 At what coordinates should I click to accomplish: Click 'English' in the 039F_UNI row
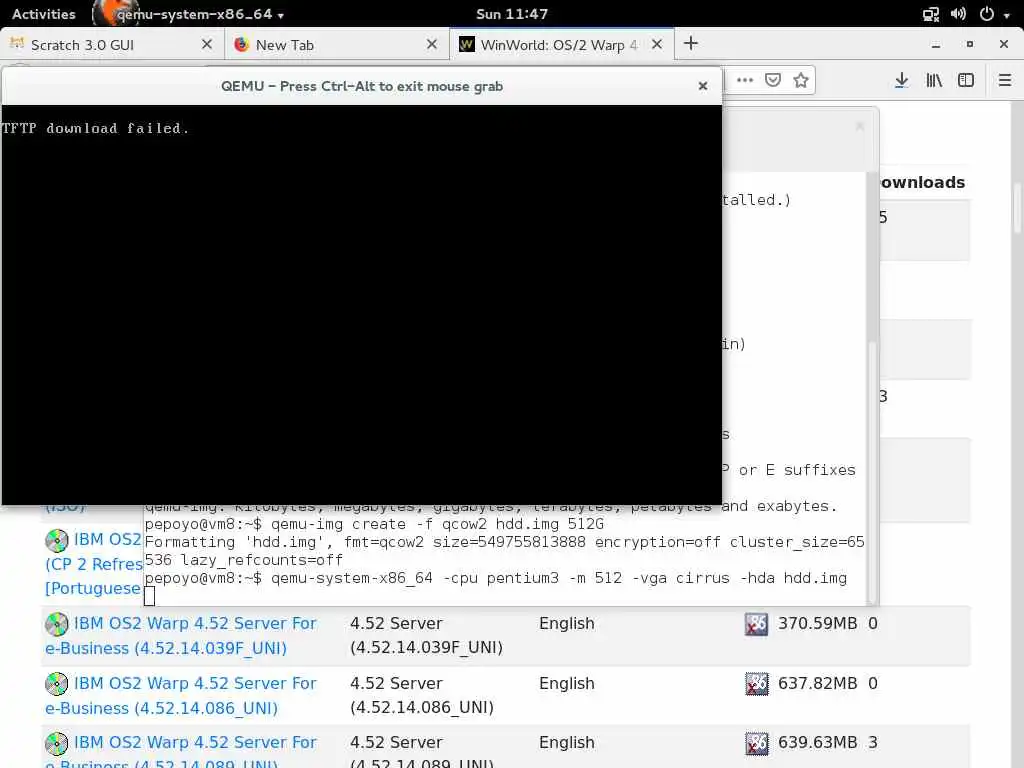(566, 624)
